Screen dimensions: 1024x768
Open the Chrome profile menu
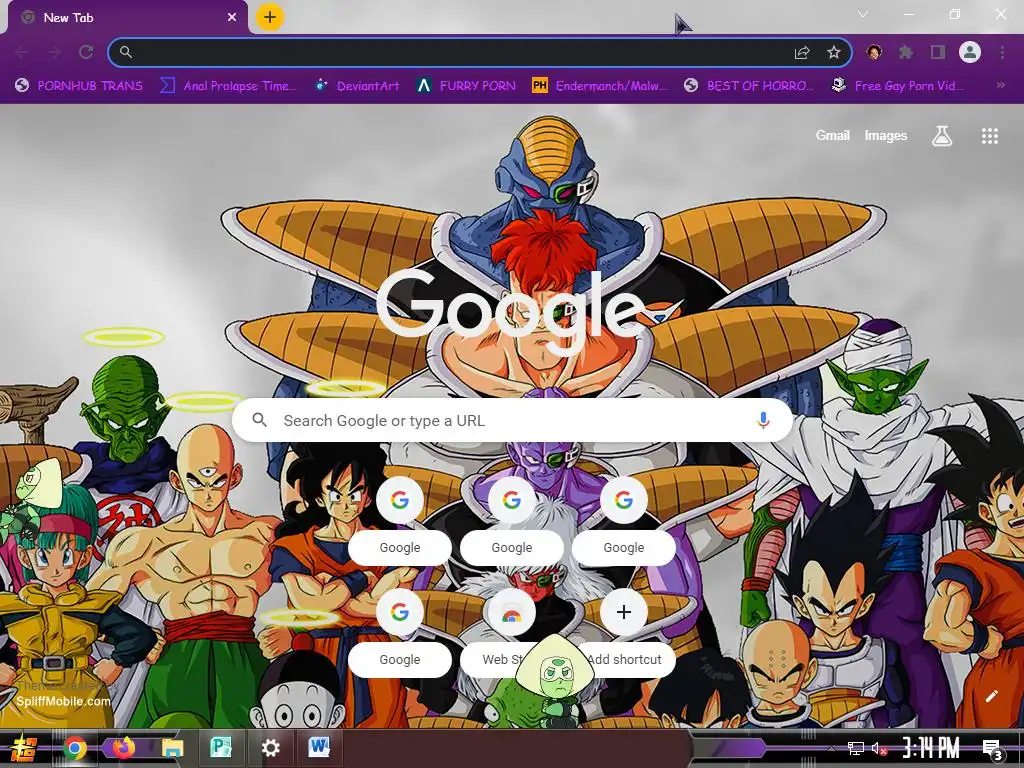coord(970,52)
